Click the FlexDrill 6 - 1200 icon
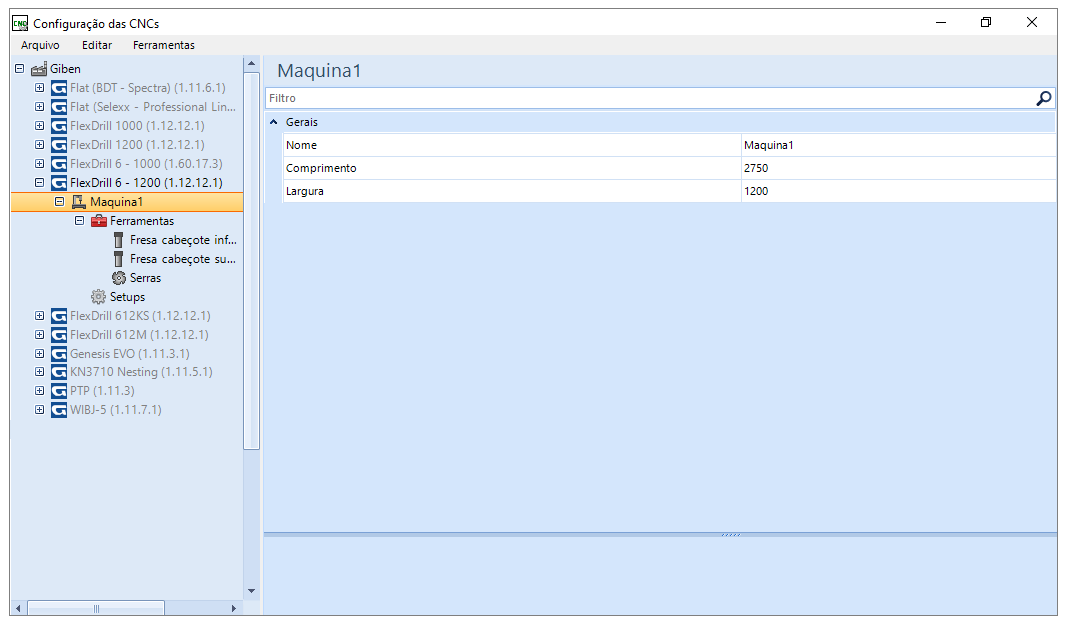Screen dimensions: 1067x627 pyautogui.click(x=59, y=183)
